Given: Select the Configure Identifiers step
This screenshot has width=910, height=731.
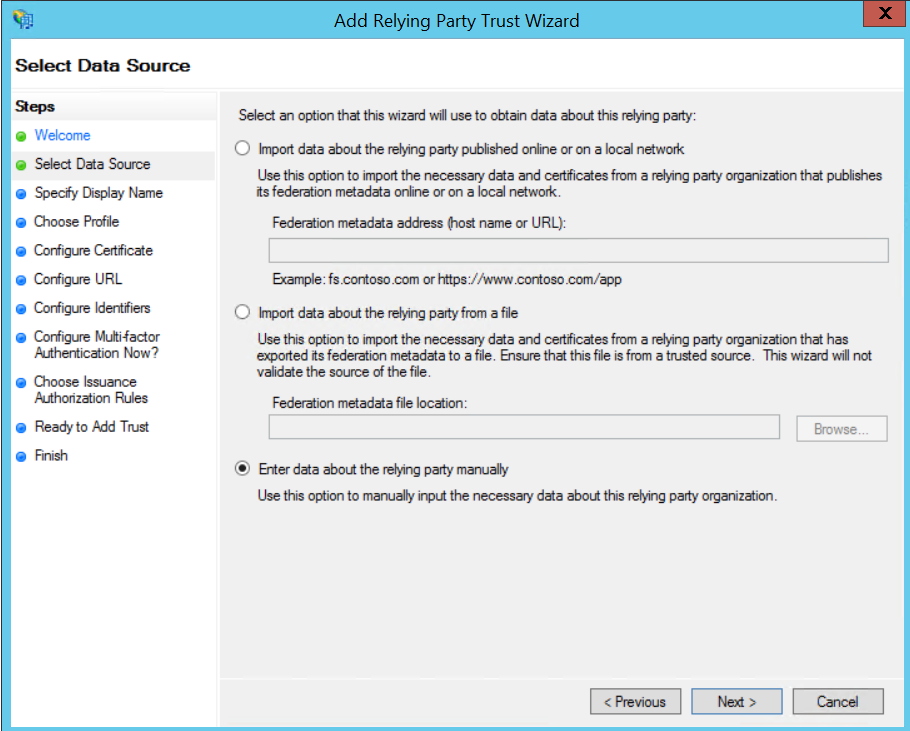Looking at the screenshot, I should point(92,308).
